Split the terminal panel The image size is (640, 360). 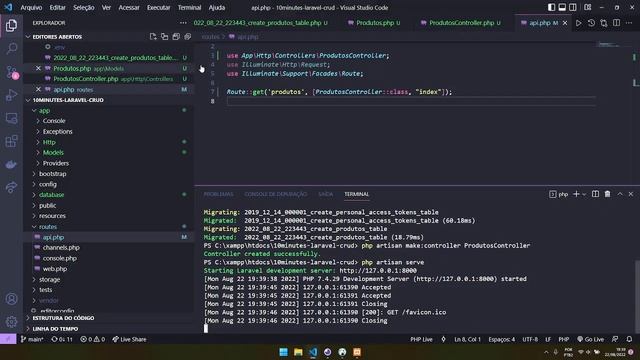point(596,194)
